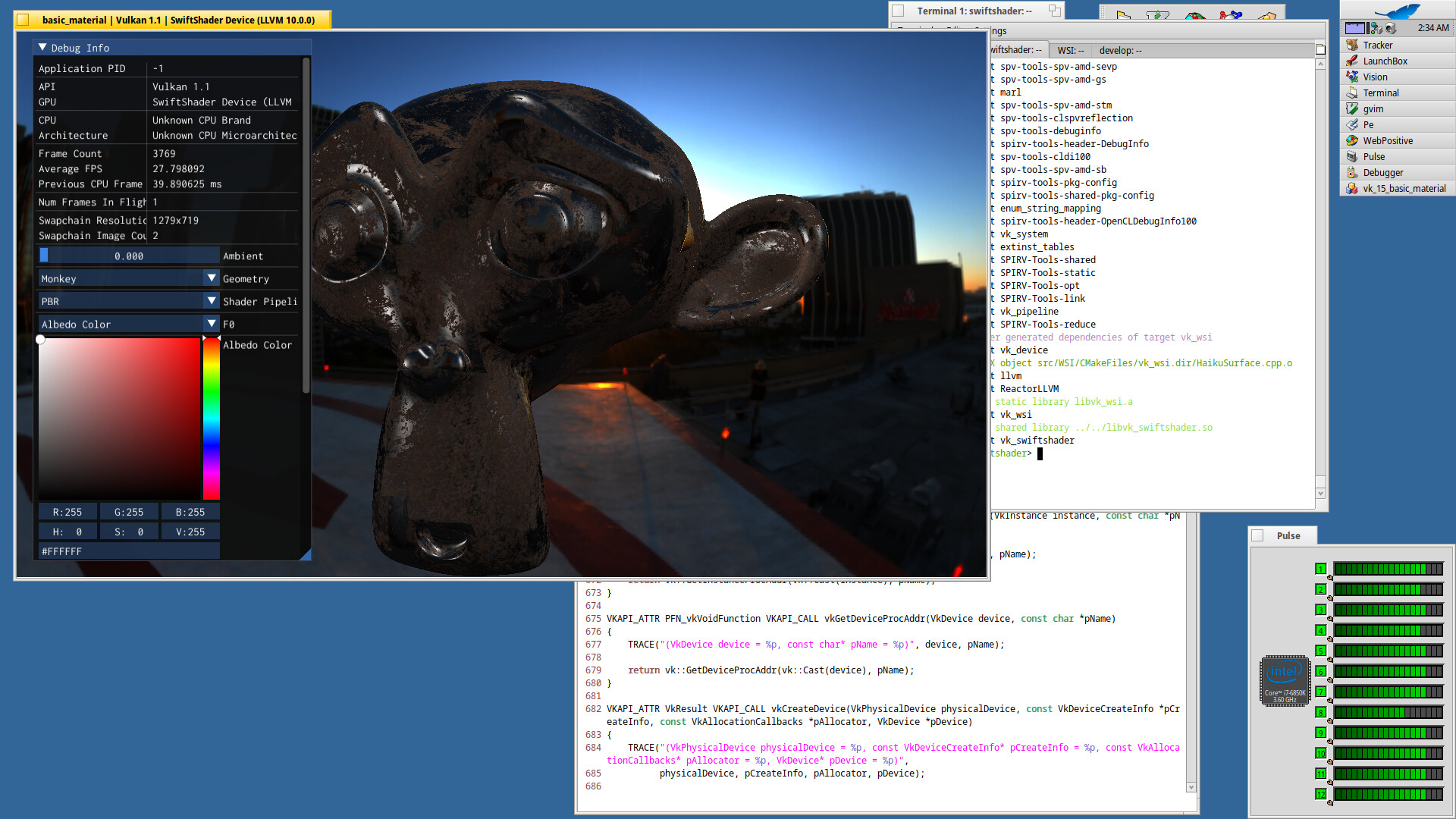Click the rainbow hue bar
This screenshot has width=1456, height=819.
click(x=212, y=419)
